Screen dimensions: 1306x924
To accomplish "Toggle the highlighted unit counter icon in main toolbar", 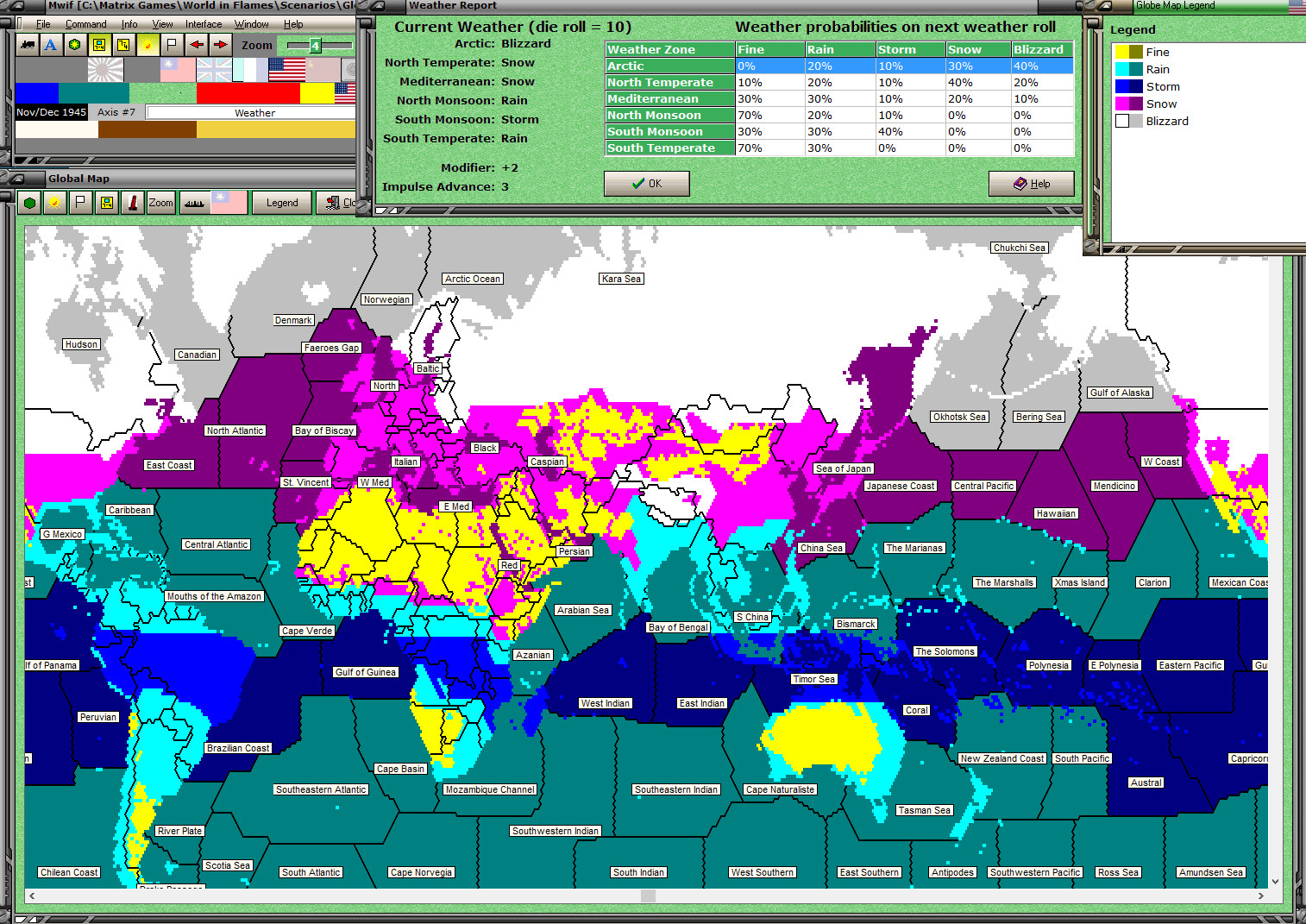I will pos(99,45).
